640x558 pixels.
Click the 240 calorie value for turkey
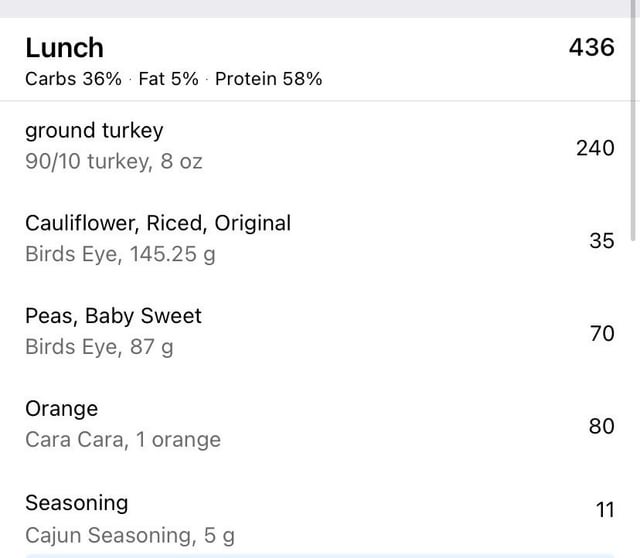595,148
